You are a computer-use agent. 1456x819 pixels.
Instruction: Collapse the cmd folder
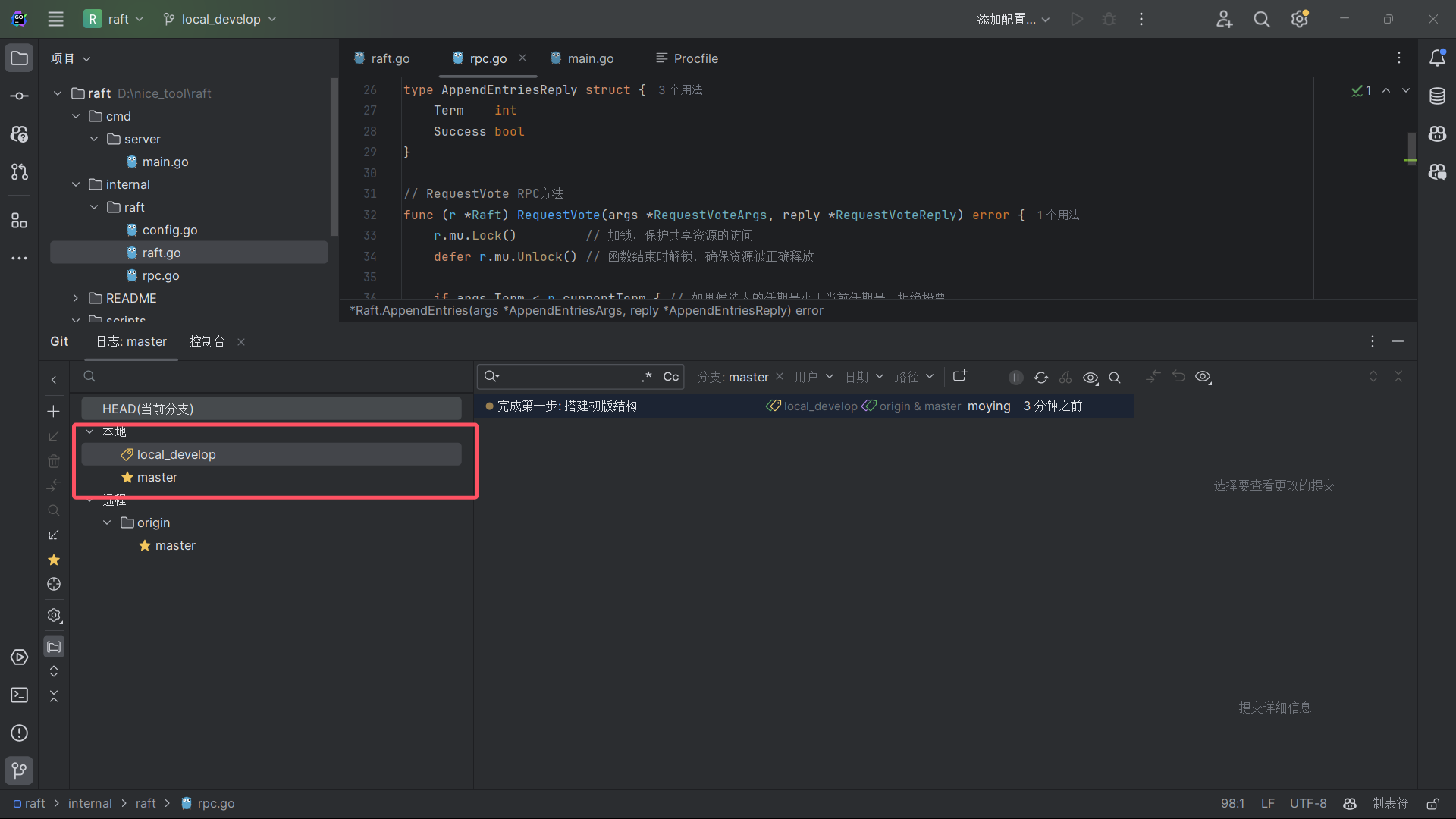pos(76,116)
